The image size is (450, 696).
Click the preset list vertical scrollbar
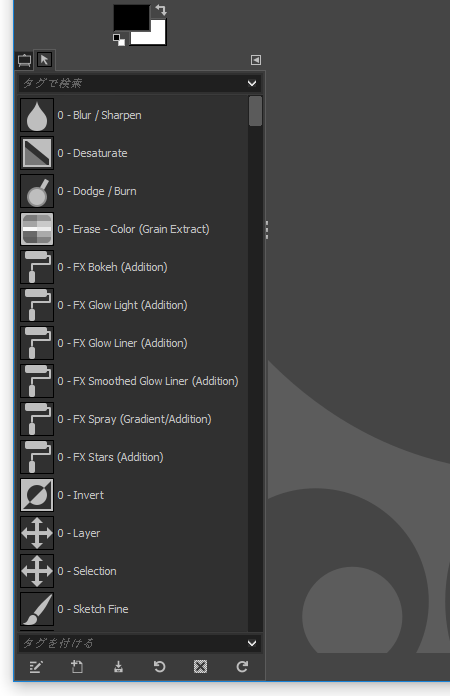(x=255, y=363)
